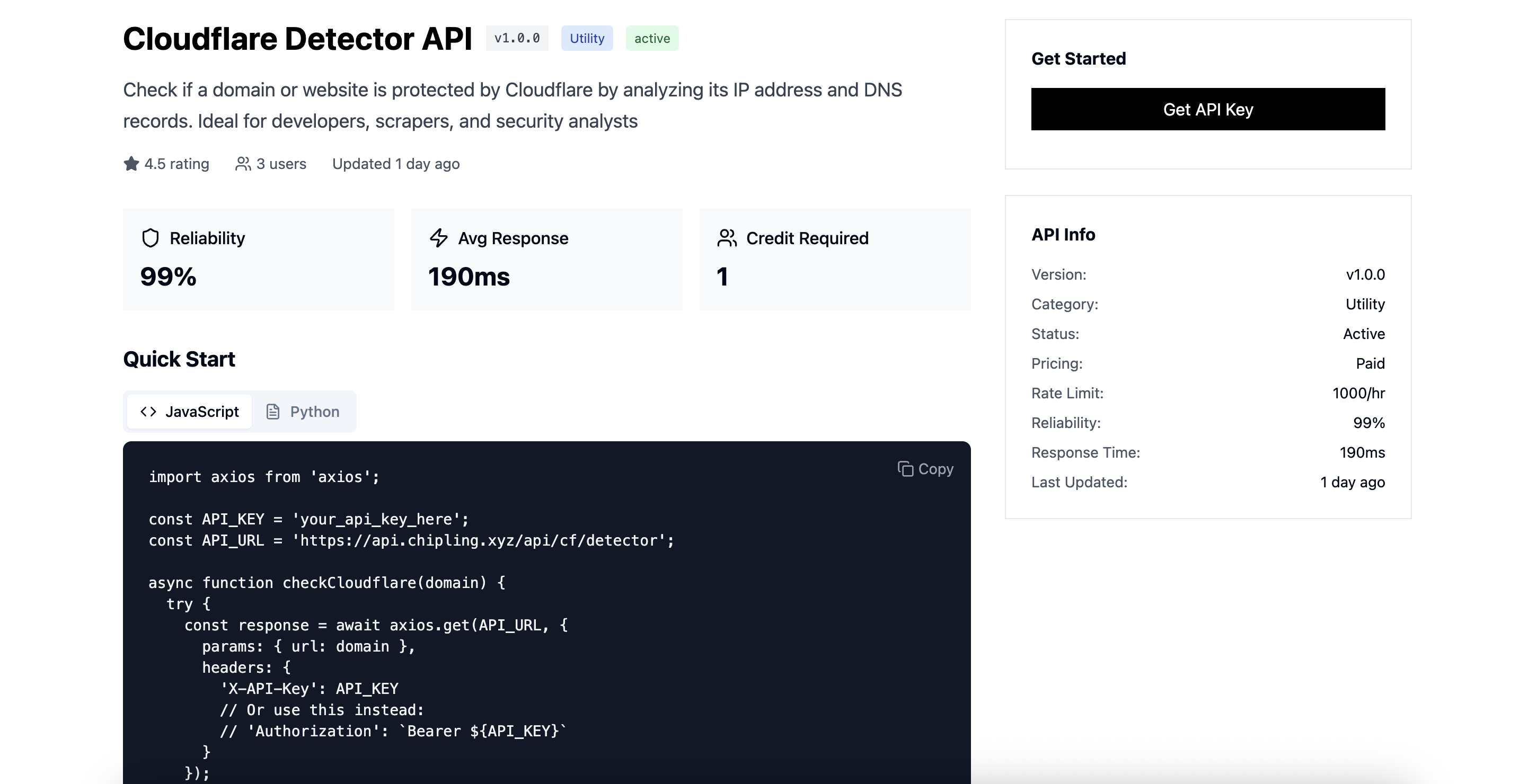
Task: Click the 'const API_KEY' code line
Action: (308, 519)
